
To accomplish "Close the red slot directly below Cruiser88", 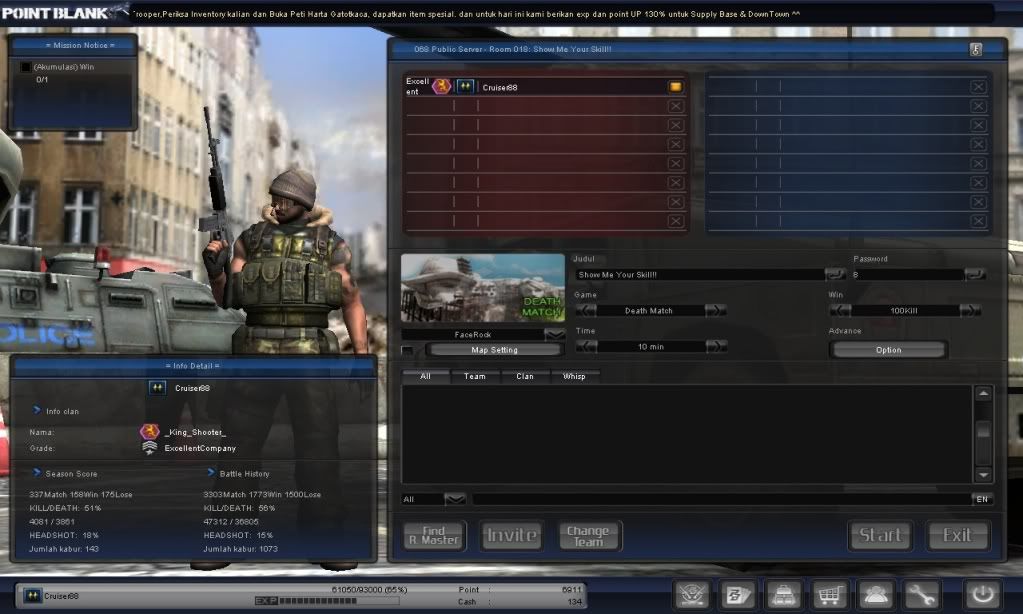I will [x=676, y=106].
